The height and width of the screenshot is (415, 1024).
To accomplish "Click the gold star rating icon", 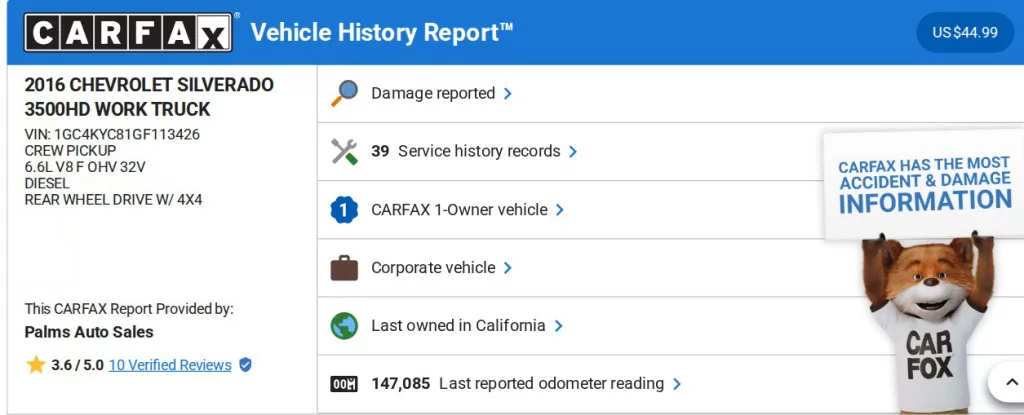I will click(36, 365).
